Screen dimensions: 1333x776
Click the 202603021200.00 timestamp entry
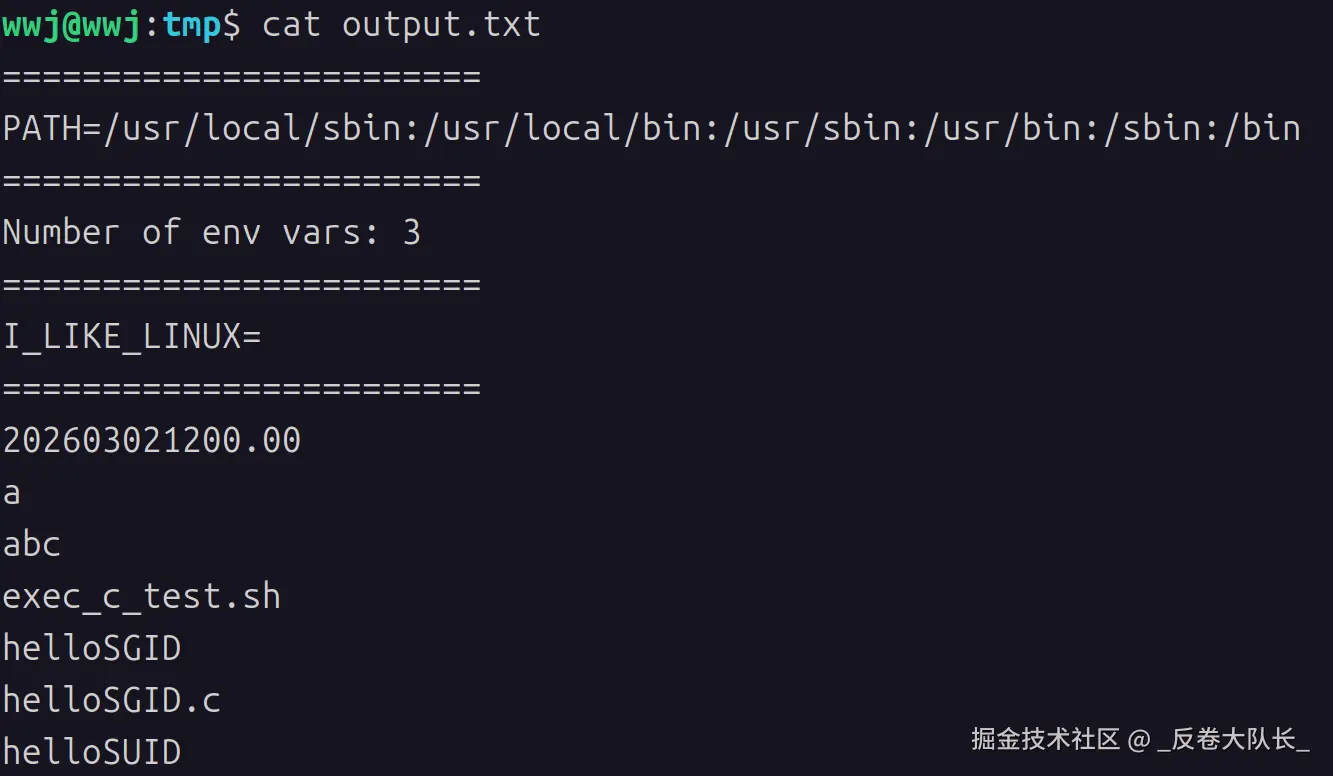point(151,441)
